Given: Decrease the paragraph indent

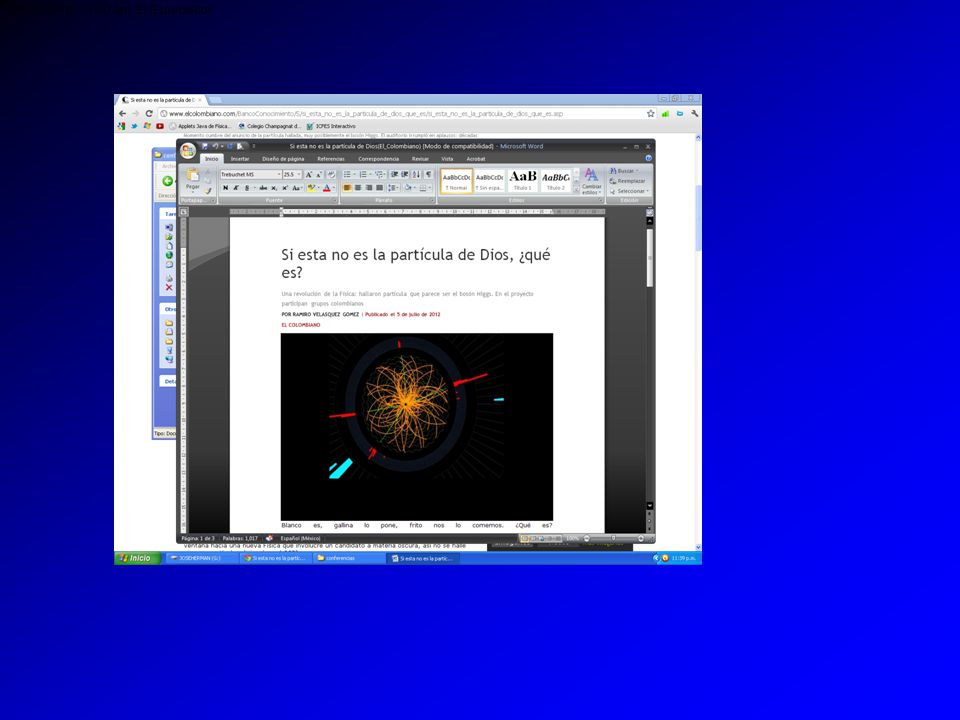Looking at the screenshot, I should tap(394, 175).
